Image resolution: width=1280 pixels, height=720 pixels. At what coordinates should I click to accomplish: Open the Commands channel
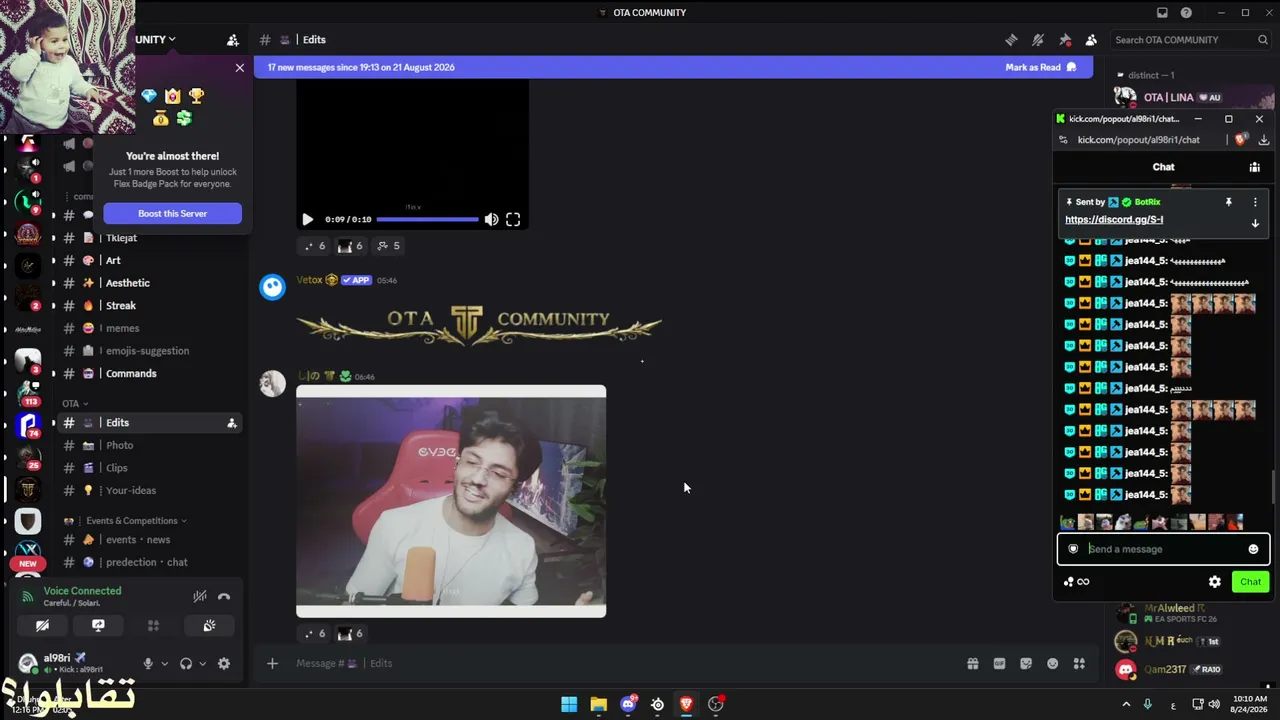(x=130, y=374)
